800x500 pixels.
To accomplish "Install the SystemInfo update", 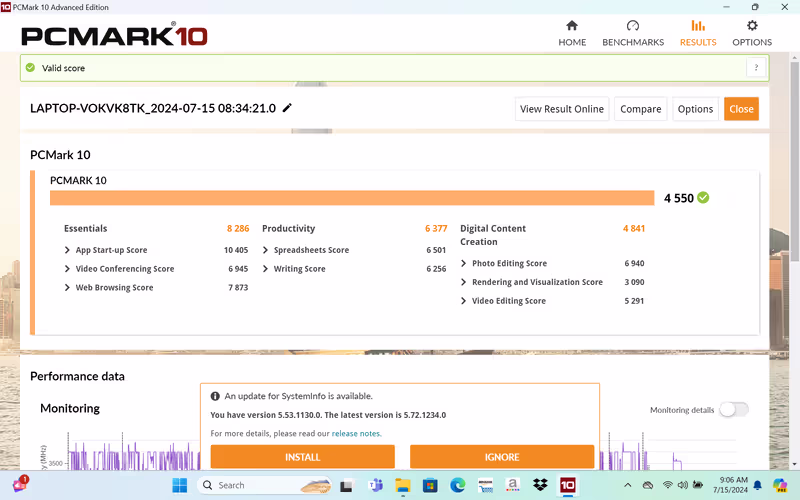I will pos(302,457).
